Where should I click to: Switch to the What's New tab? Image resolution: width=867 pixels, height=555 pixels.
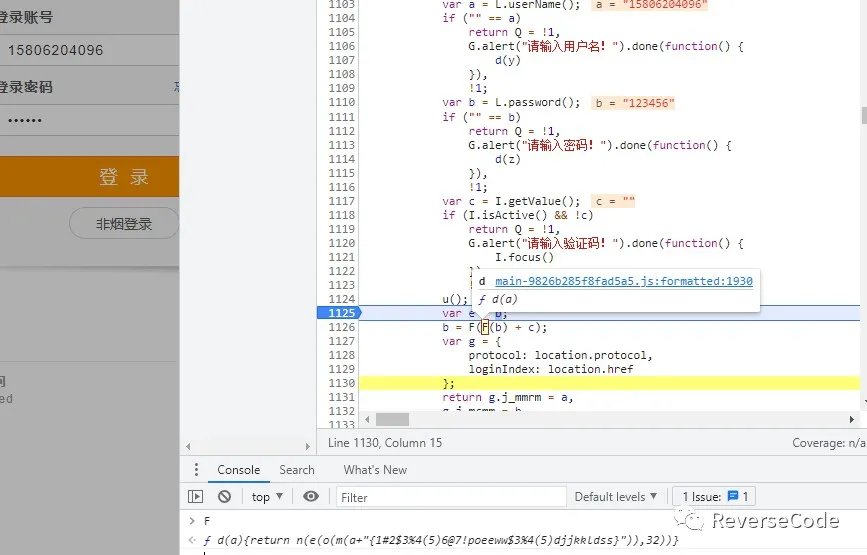[x=375, y=470]
